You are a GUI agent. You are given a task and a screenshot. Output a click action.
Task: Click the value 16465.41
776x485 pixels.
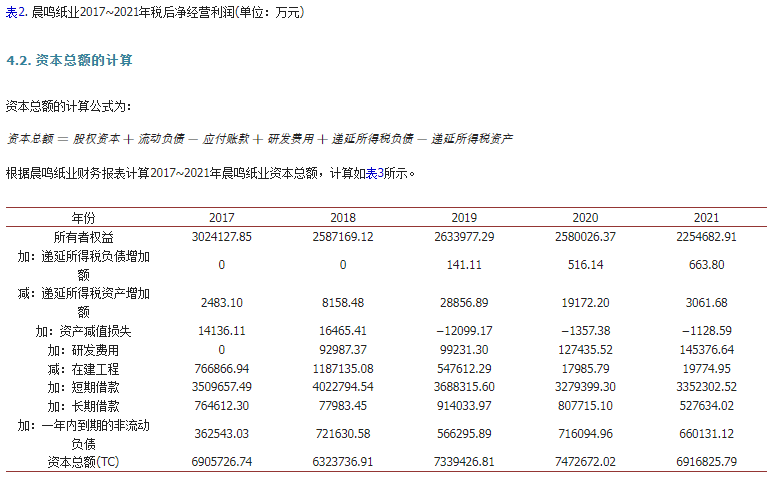(x=343, y=331)
